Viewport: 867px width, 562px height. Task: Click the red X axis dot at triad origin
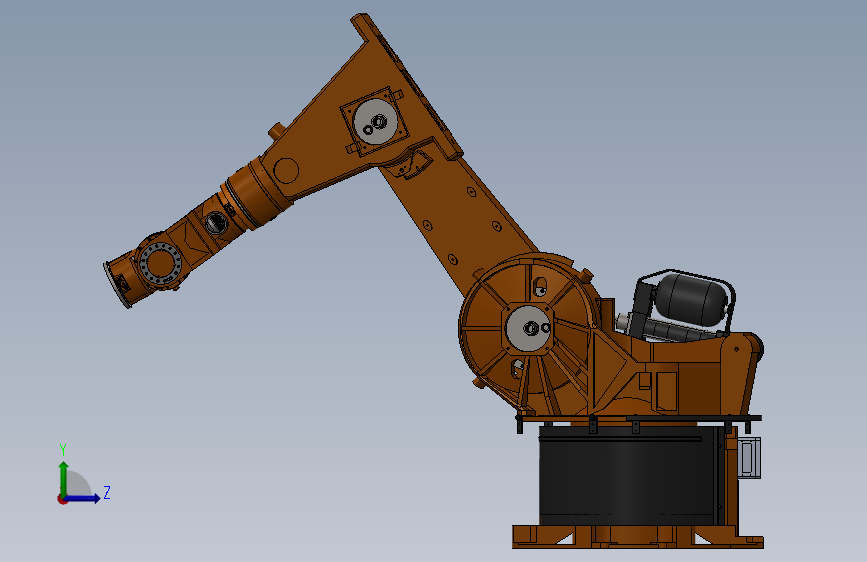[x=62, y=499]
